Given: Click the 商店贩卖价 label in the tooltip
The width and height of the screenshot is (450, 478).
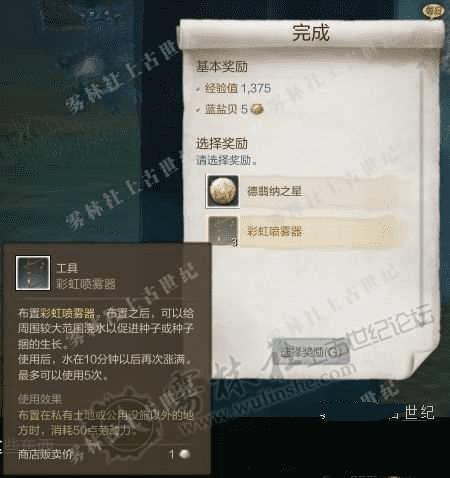Looking at the screenshot, I should (45, 454).
